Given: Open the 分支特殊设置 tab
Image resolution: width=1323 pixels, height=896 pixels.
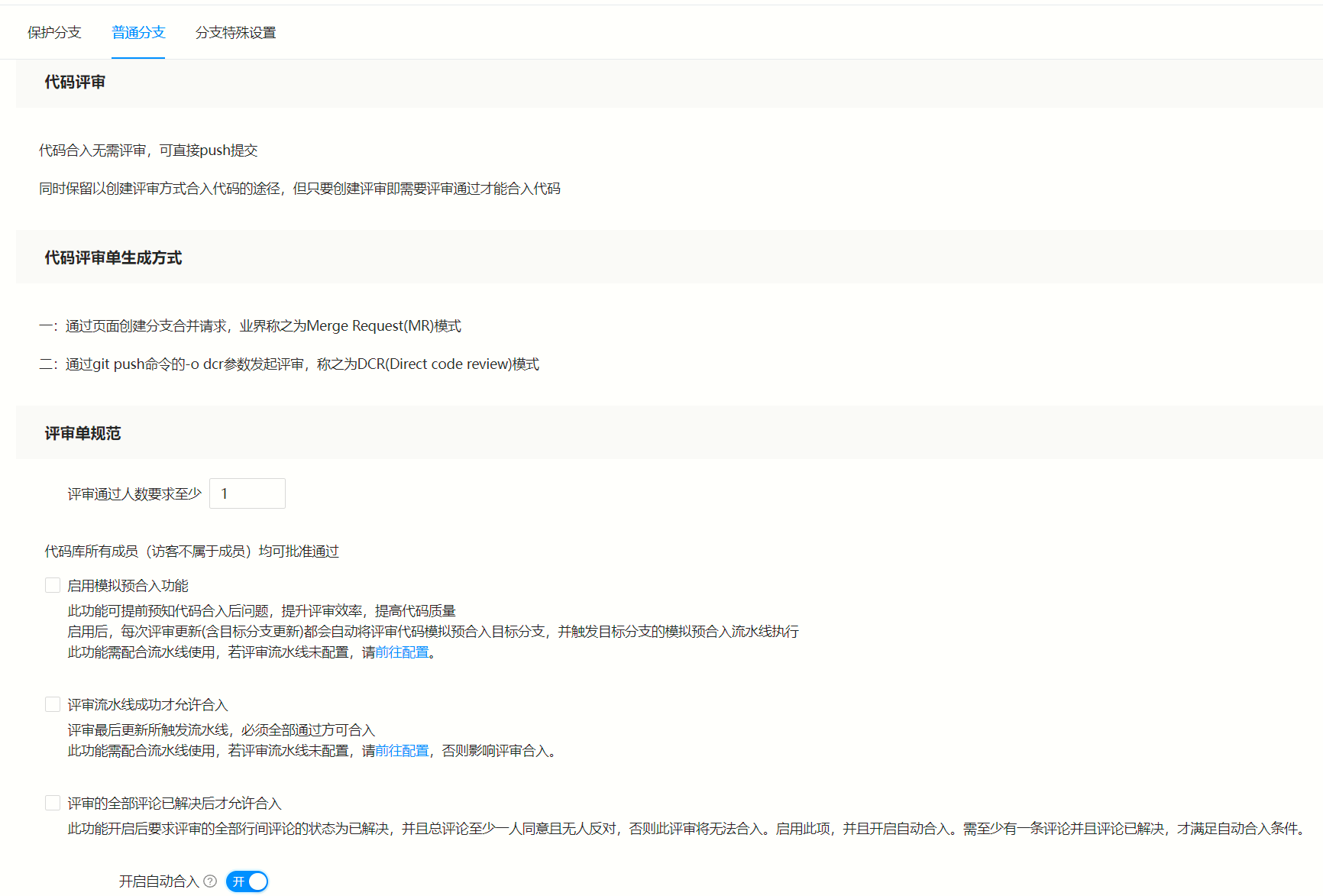Looking at the screenshot, I should (x=235, y=32).
